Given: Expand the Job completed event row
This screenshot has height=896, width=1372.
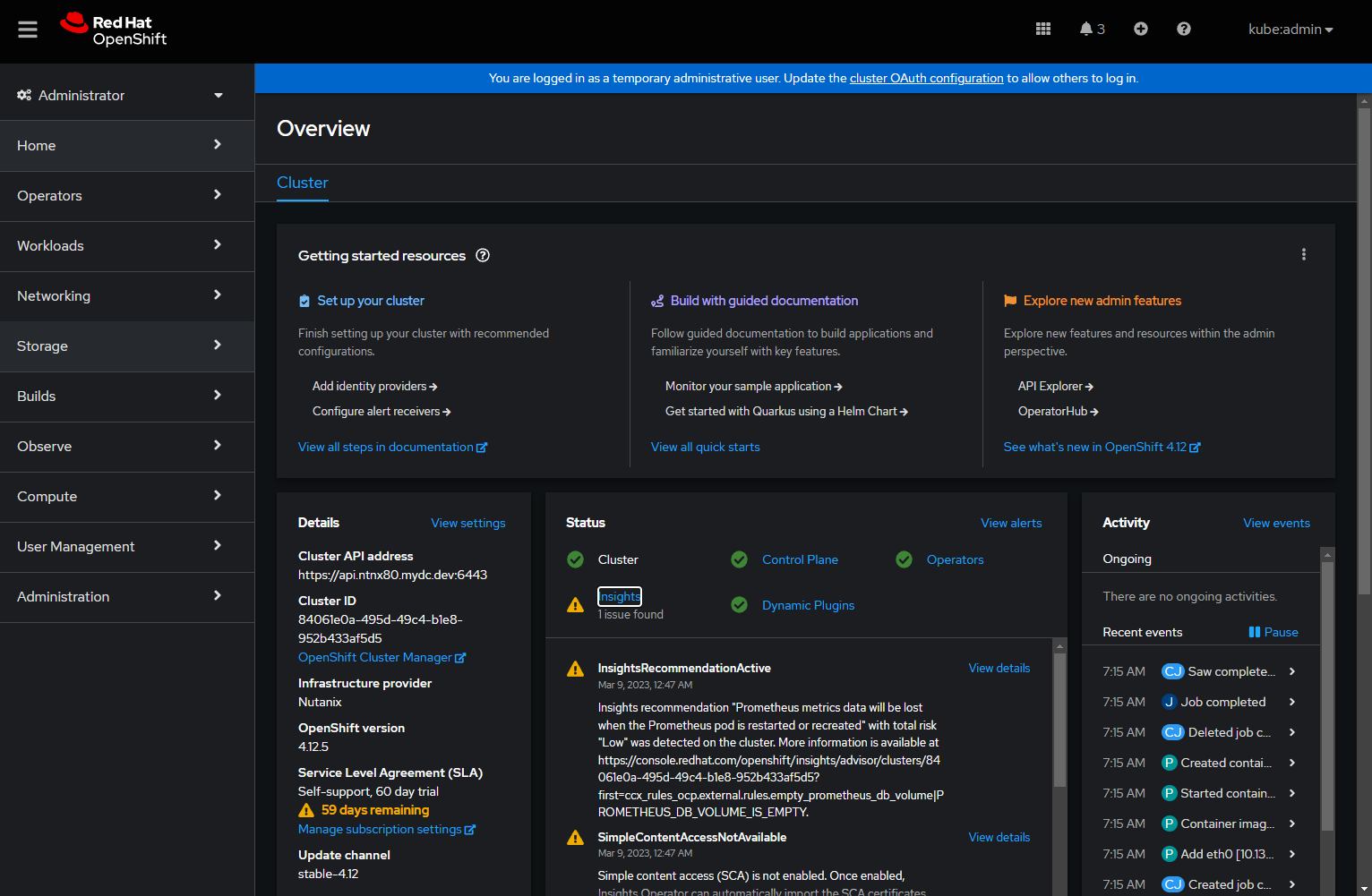Looking at the screenshot, I should click(1291, 702).
